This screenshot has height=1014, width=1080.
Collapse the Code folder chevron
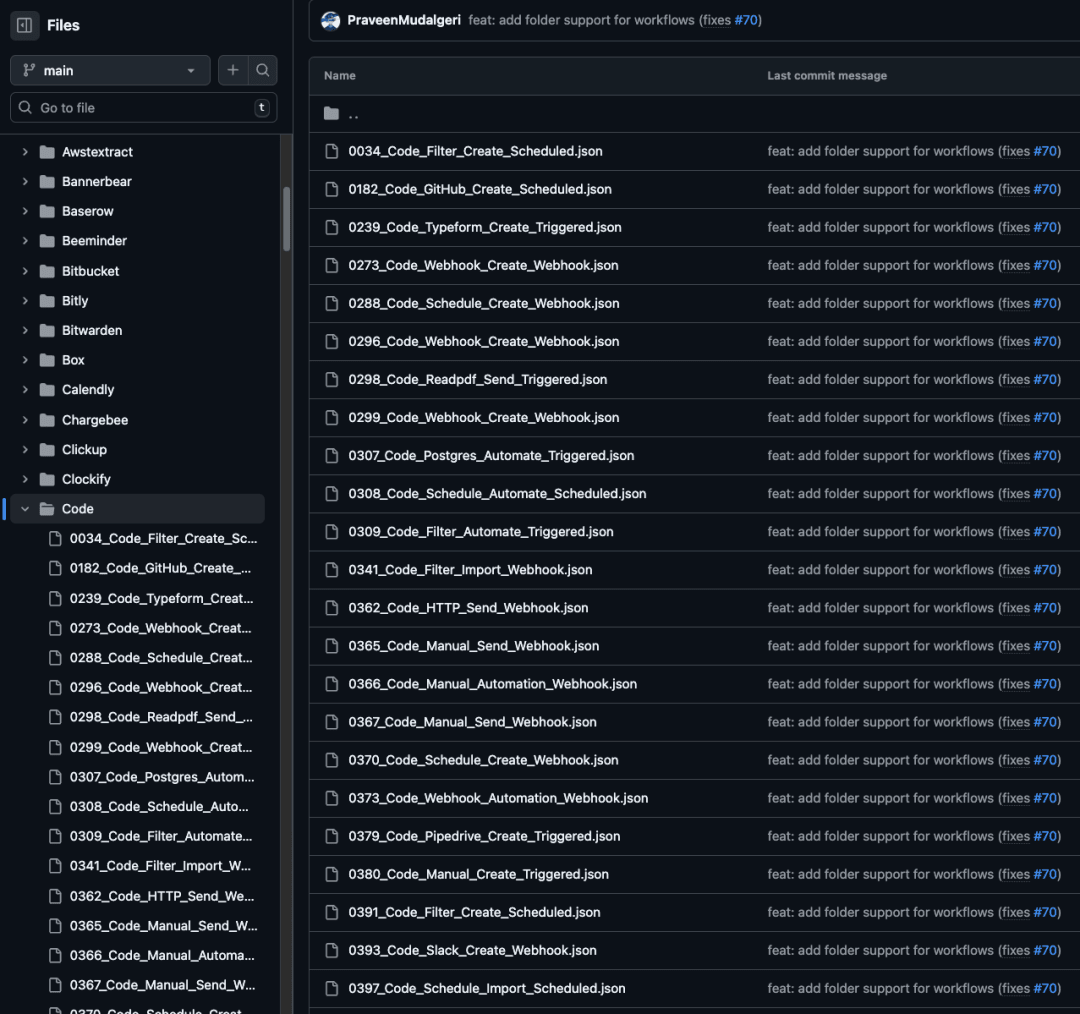pos(25,508)
